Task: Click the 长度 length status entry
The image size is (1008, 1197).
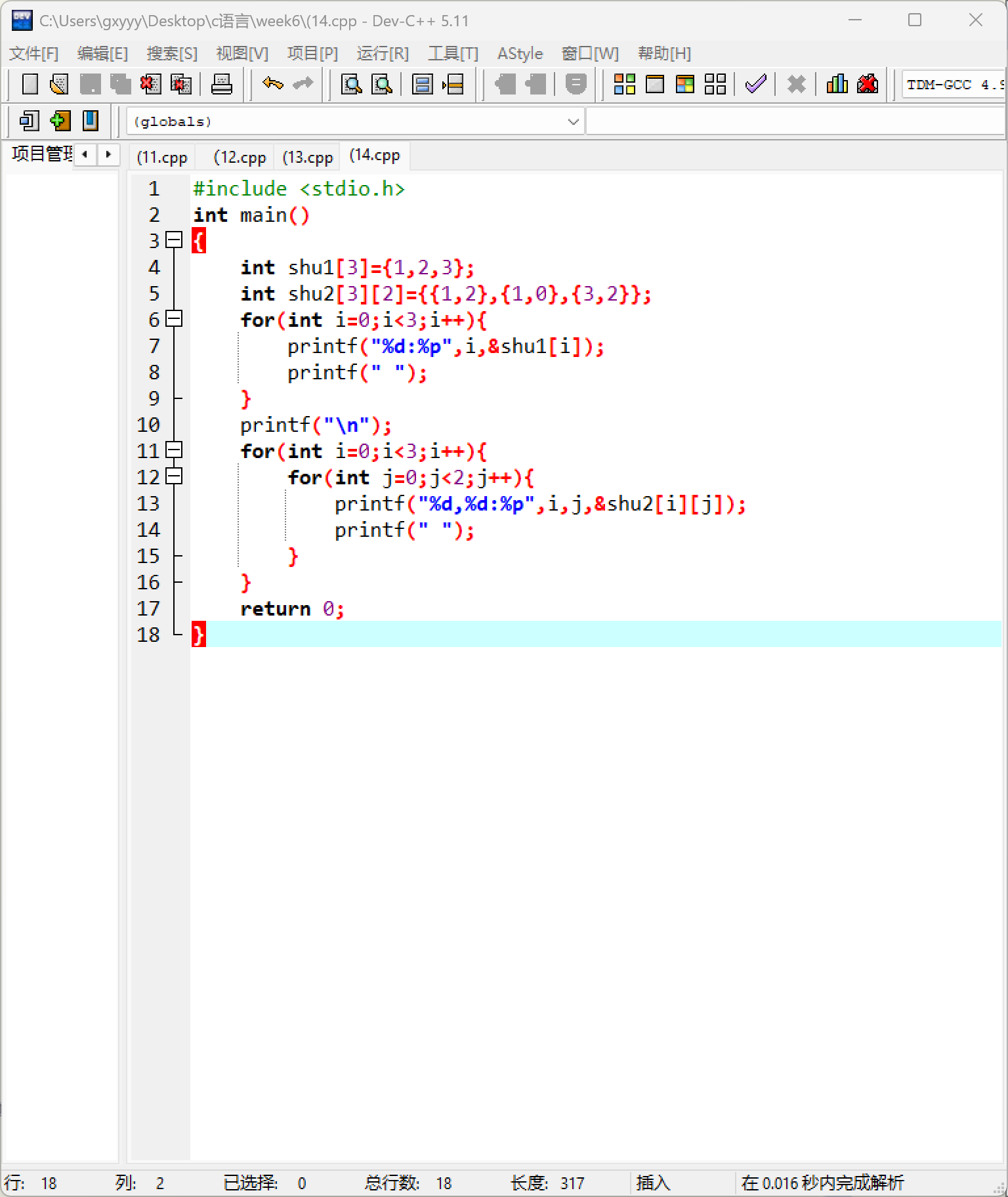Action: tap(547, 1183)
